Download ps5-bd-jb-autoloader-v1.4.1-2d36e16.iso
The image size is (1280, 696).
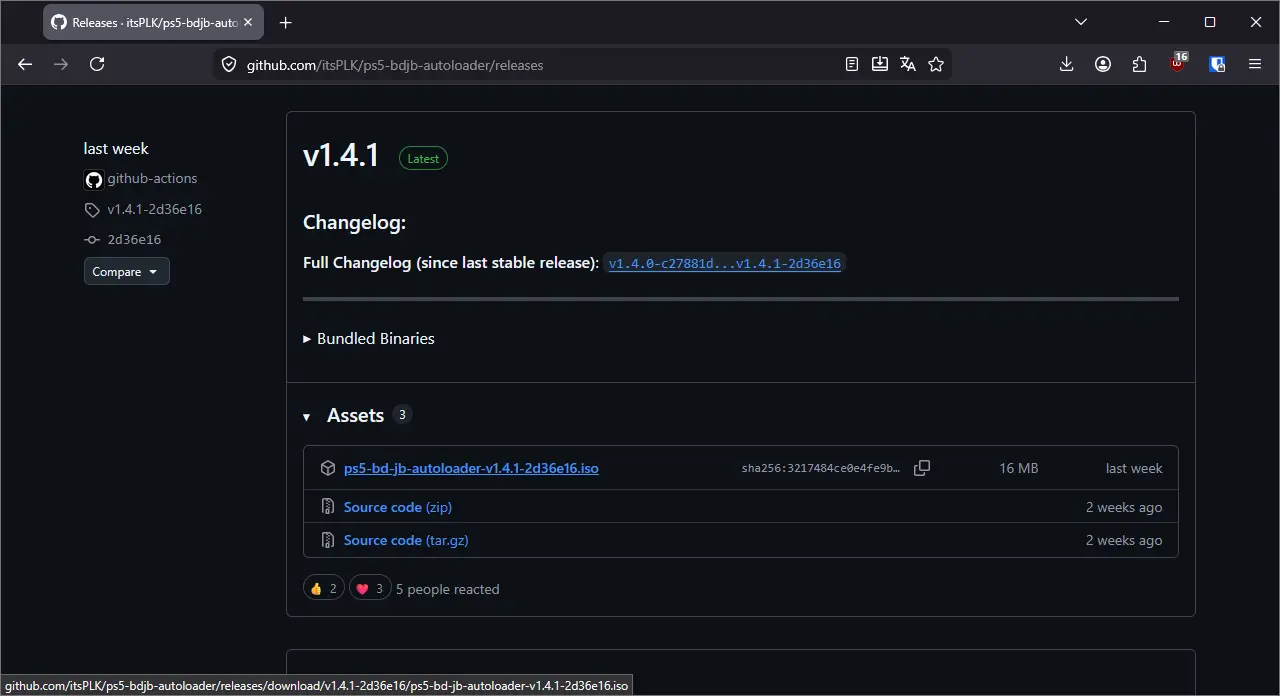tap(471, 468)
